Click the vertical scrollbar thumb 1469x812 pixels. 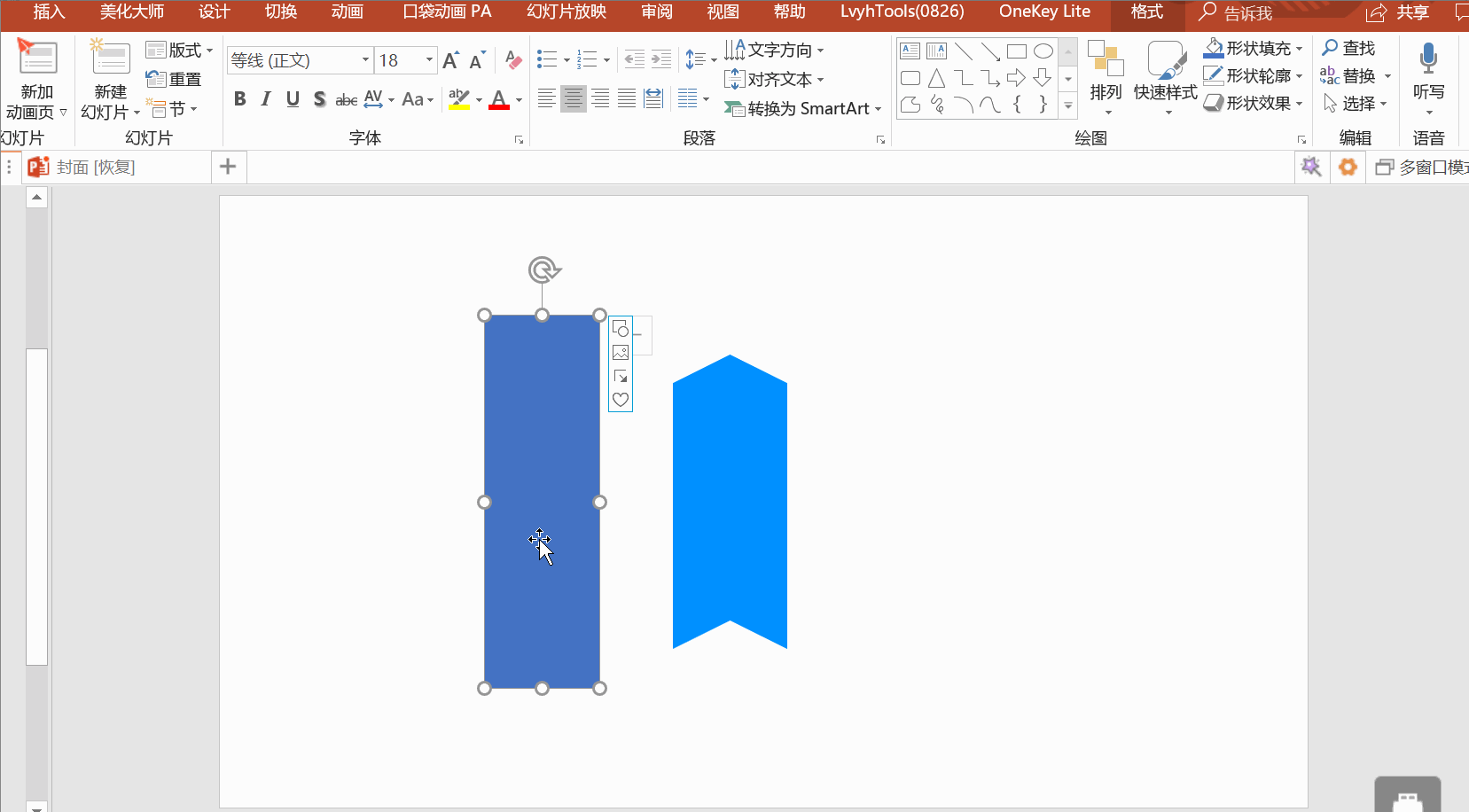(x=36, y=506)
